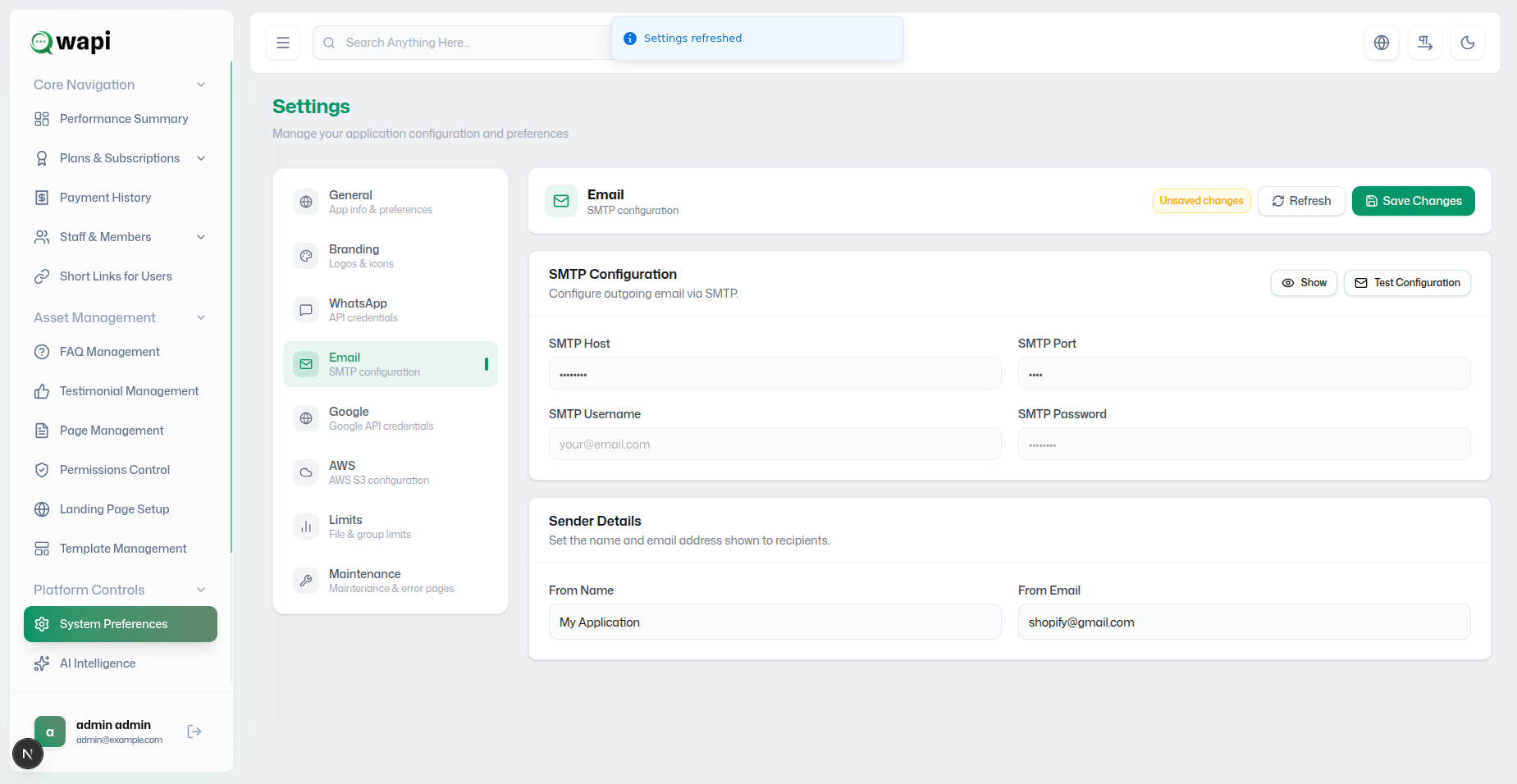Click the Settings refreshed info icon

coord(630,39)
